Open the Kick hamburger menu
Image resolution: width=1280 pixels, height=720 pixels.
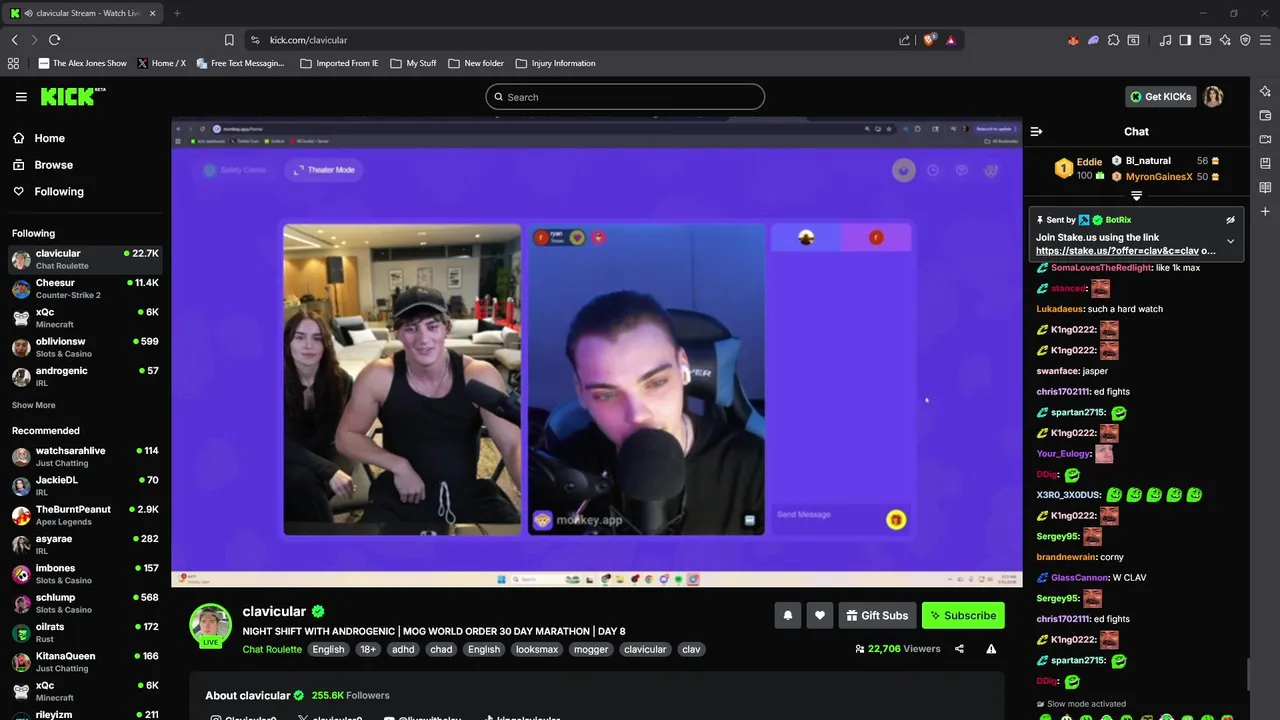click(x=21, y=97)
